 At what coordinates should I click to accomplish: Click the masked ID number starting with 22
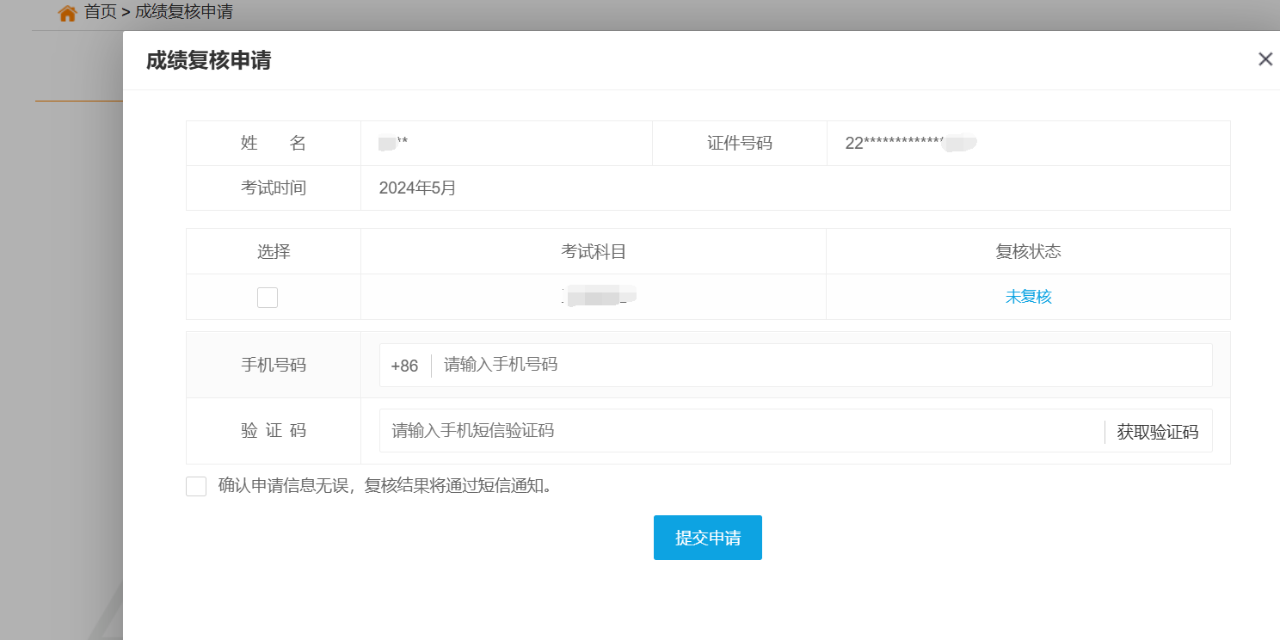point(910,143)
